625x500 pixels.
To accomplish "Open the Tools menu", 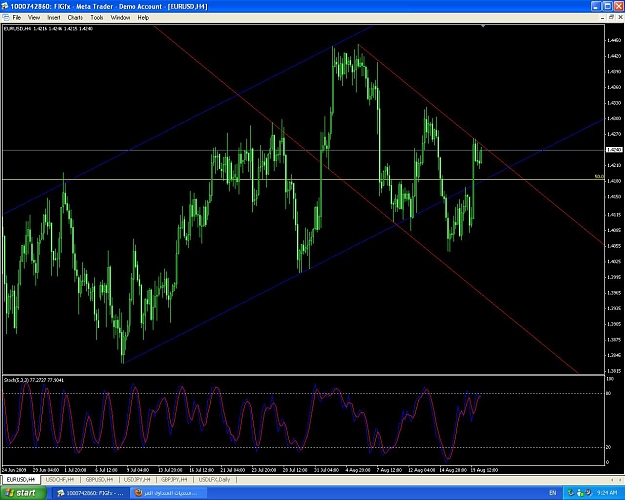I will (97, 18).
